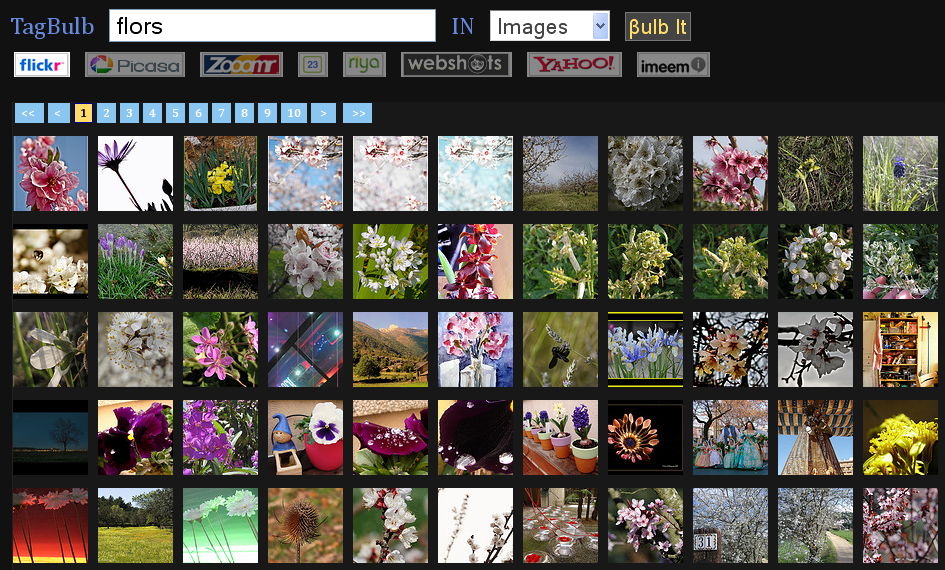Open the green-tinted daisies thumbnail
Screen dimensions: 945x570
(x=221, y=525)
